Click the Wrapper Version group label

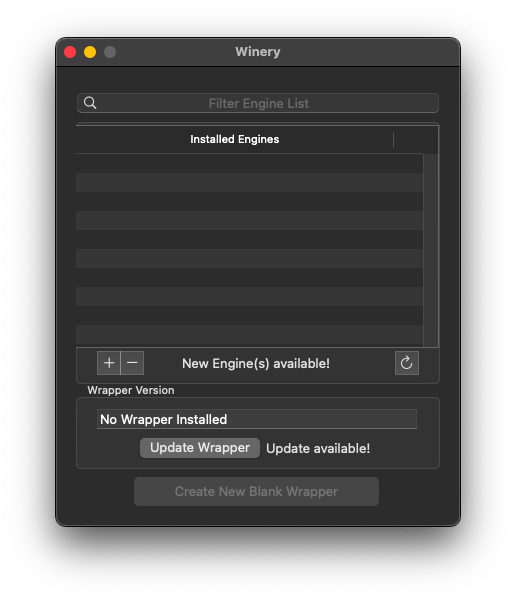point(131,390)
